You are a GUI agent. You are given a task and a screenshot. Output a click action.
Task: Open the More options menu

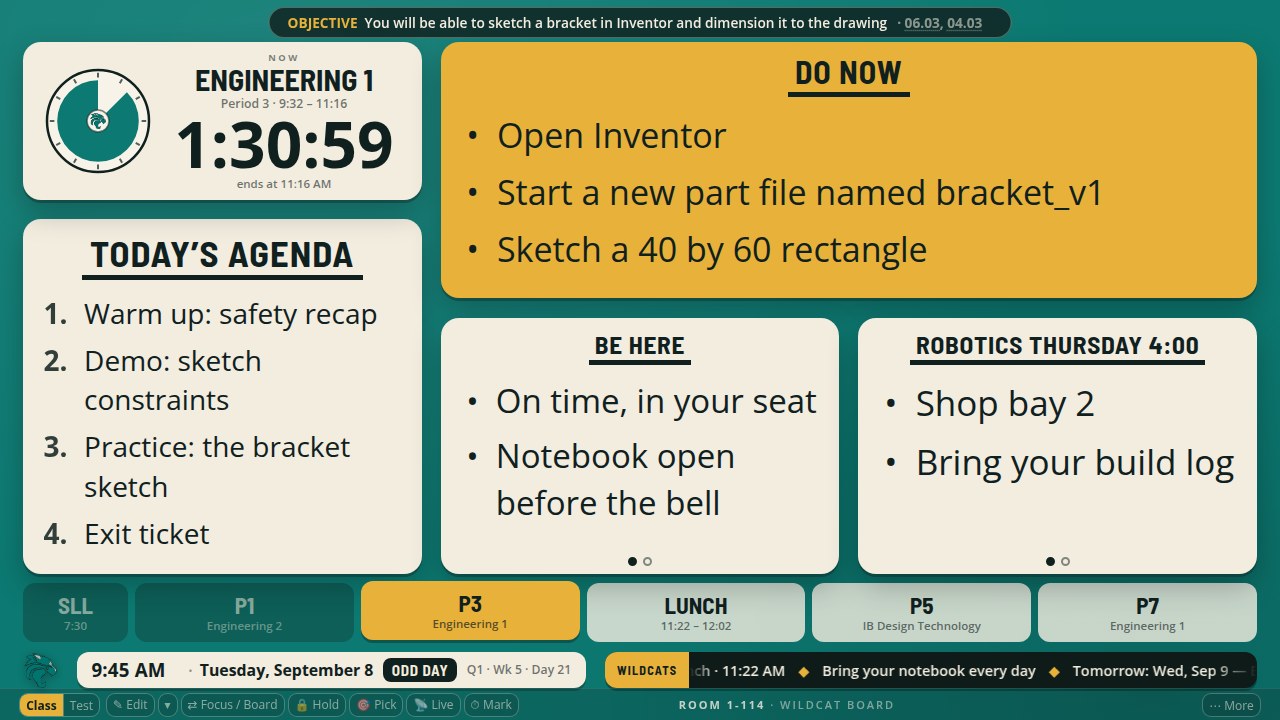click(1231, 705)
